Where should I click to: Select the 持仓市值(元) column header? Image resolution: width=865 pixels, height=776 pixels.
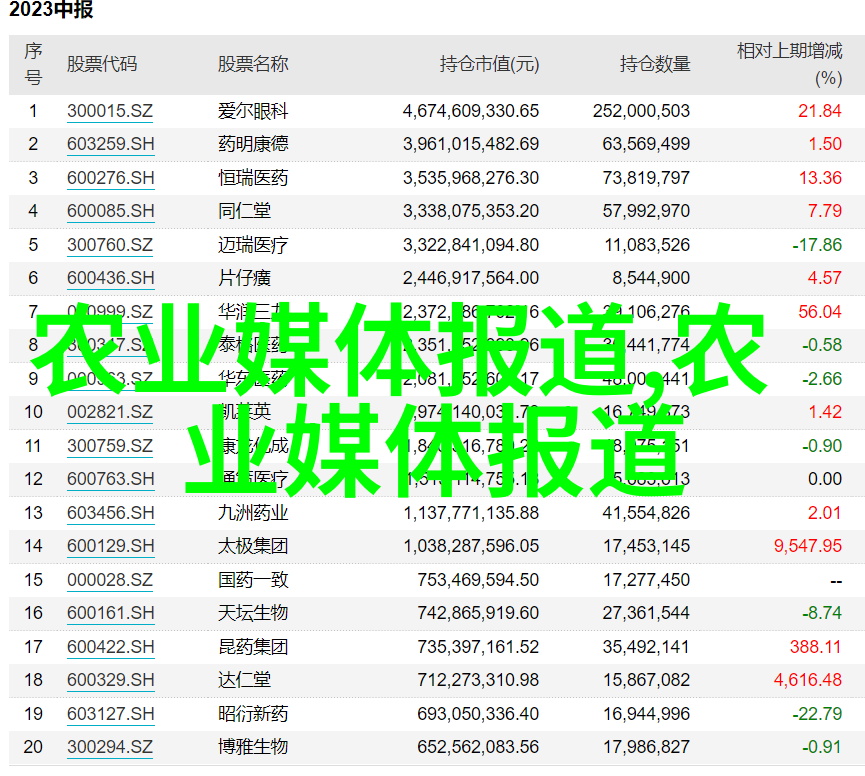pyautogui.click(x=489, y=64)
